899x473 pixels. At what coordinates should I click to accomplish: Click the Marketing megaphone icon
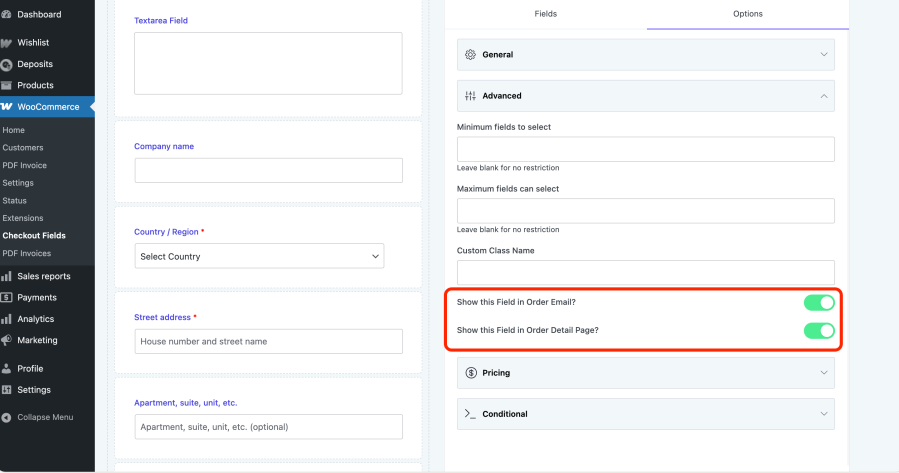[x=7, y=340]
